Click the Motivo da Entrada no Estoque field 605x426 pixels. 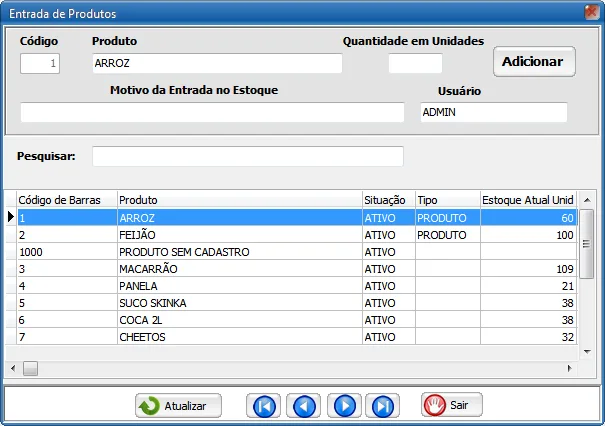212,112
